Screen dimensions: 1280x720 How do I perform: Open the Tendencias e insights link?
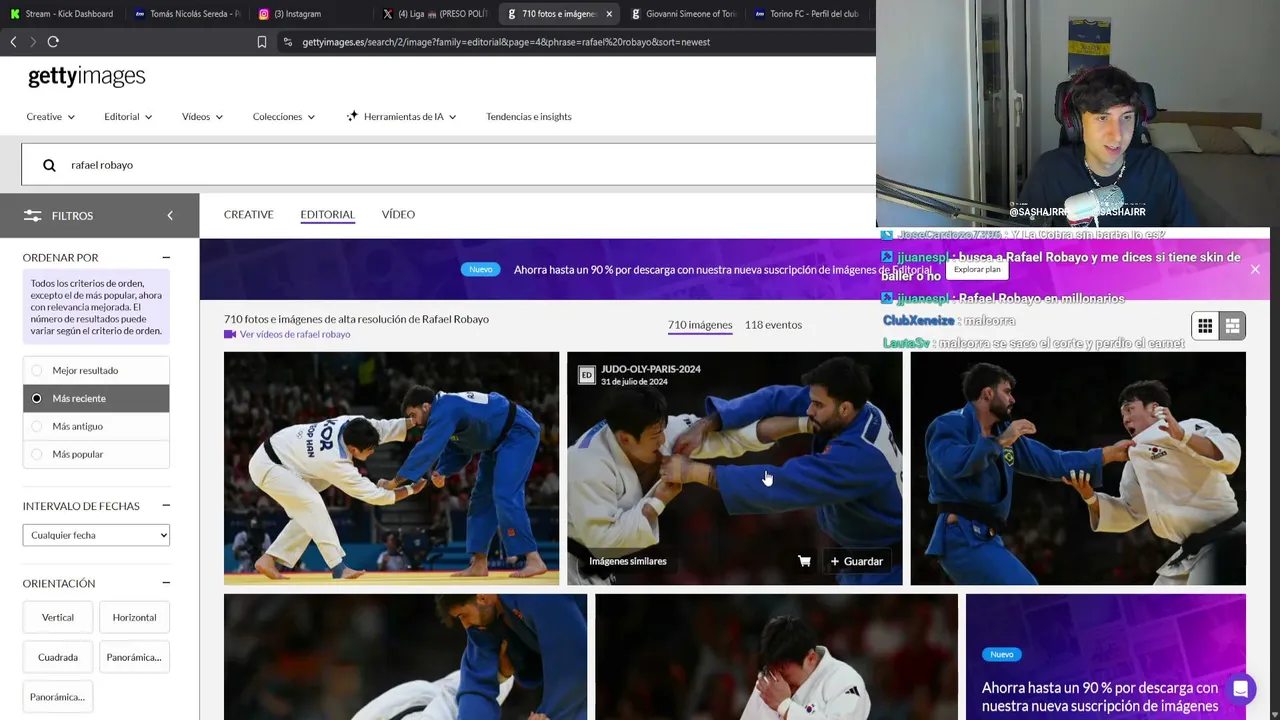click(x=529, y=117)
